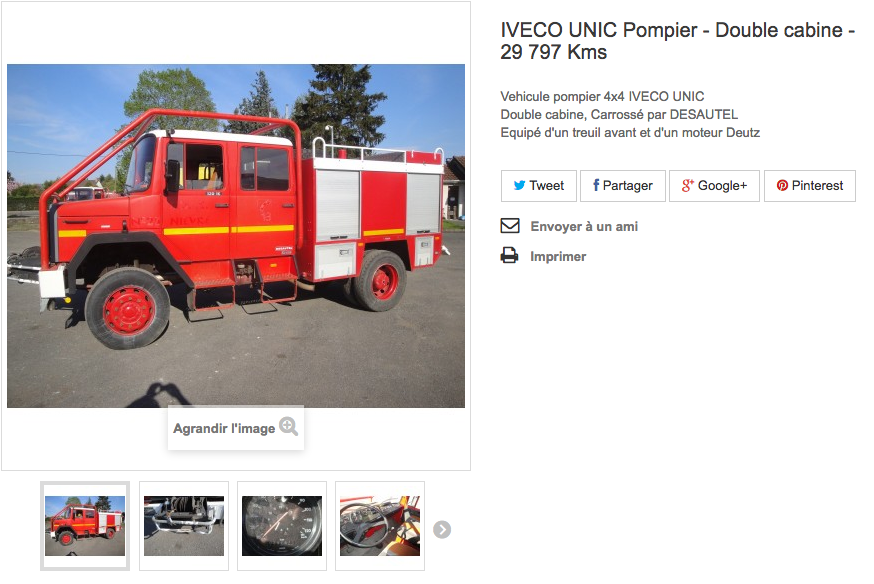Select the front winch thumbnail

pyautogui.click(x=184, y=526)
